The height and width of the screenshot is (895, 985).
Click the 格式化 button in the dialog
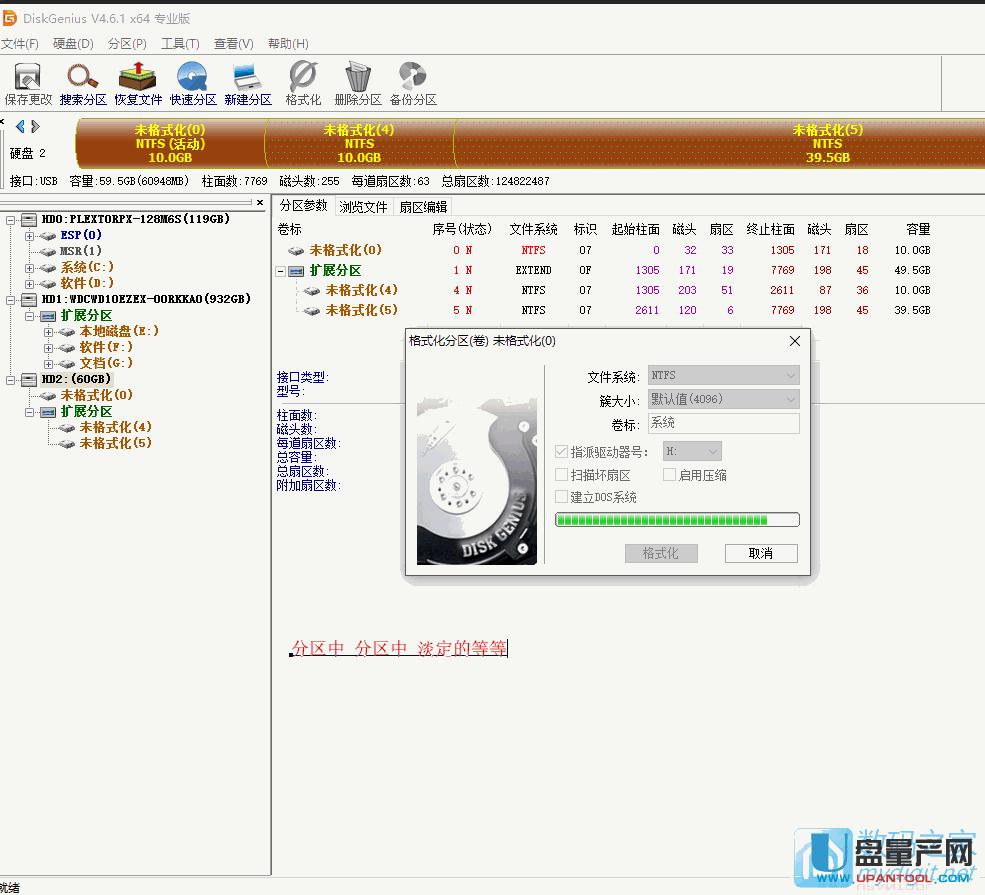[660, 553]
